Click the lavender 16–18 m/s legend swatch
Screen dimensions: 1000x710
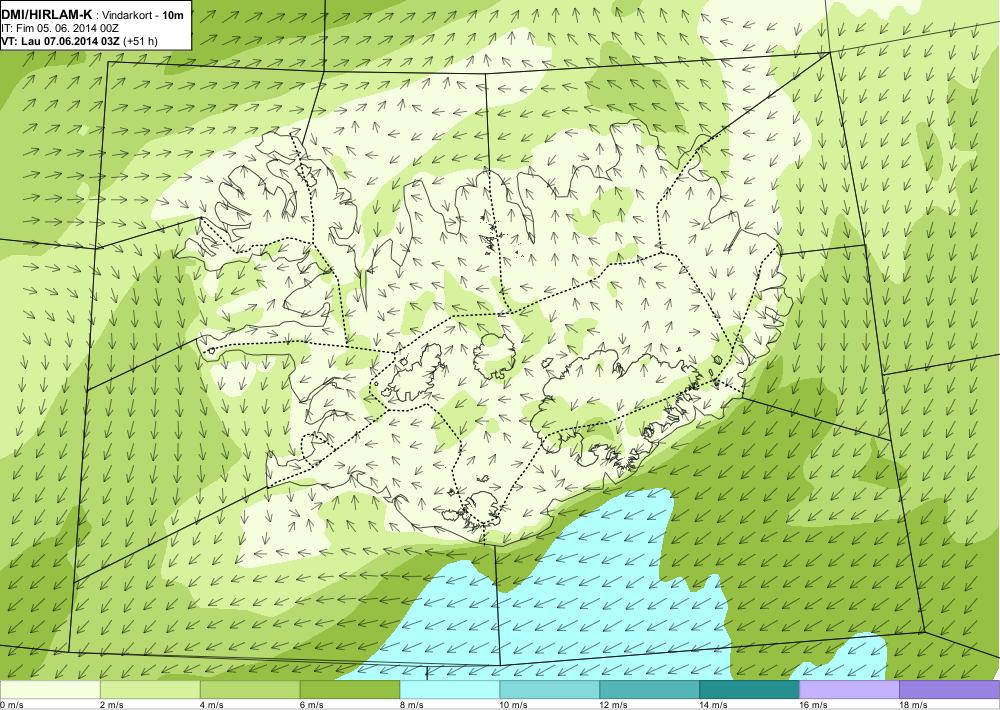click(849, 690)
